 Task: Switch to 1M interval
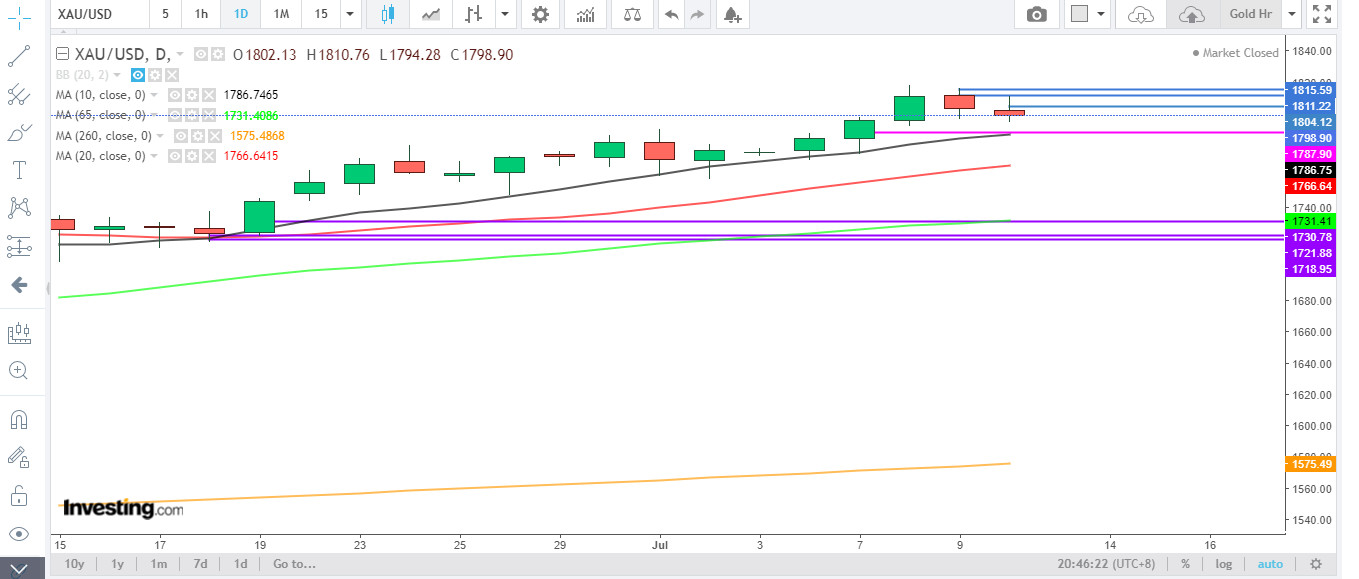click(282, 14)
